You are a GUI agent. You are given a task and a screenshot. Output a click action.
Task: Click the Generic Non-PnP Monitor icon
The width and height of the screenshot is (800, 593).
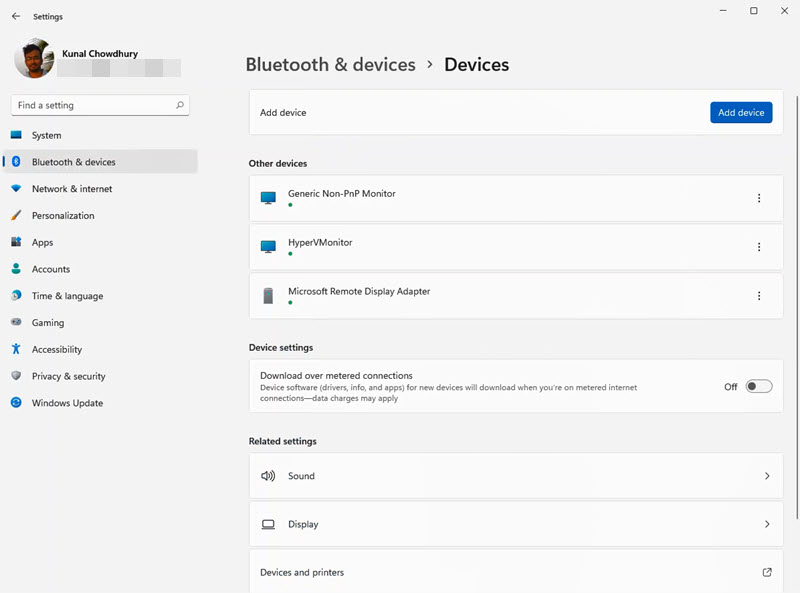tap(268, 197)
